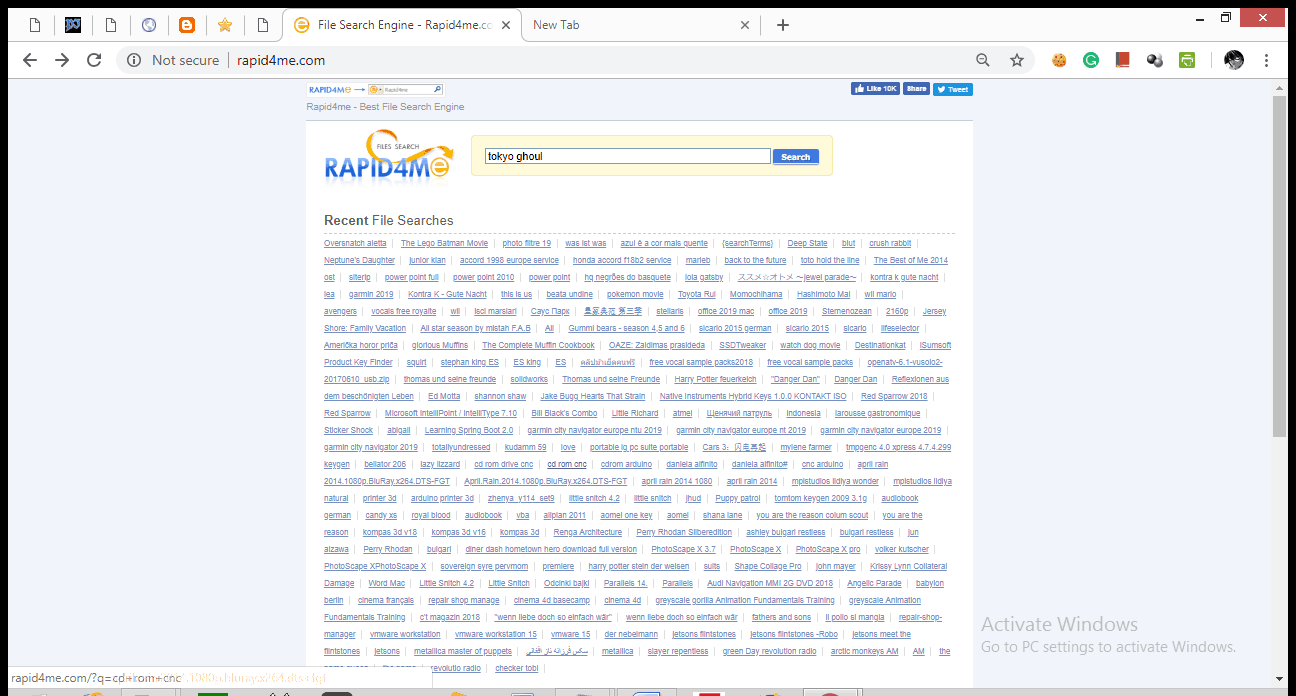This screenshot has width=1296, height=696.
Task: Click the site info Not secure icon
Action: pyautogui.click(x=134, y=60)
